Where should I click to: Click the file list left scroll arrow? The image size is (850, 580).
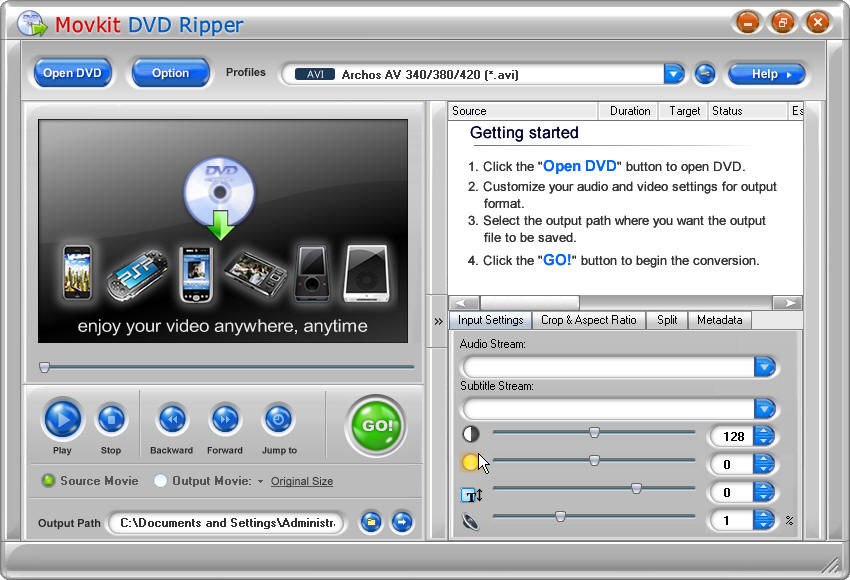point(465,302)
